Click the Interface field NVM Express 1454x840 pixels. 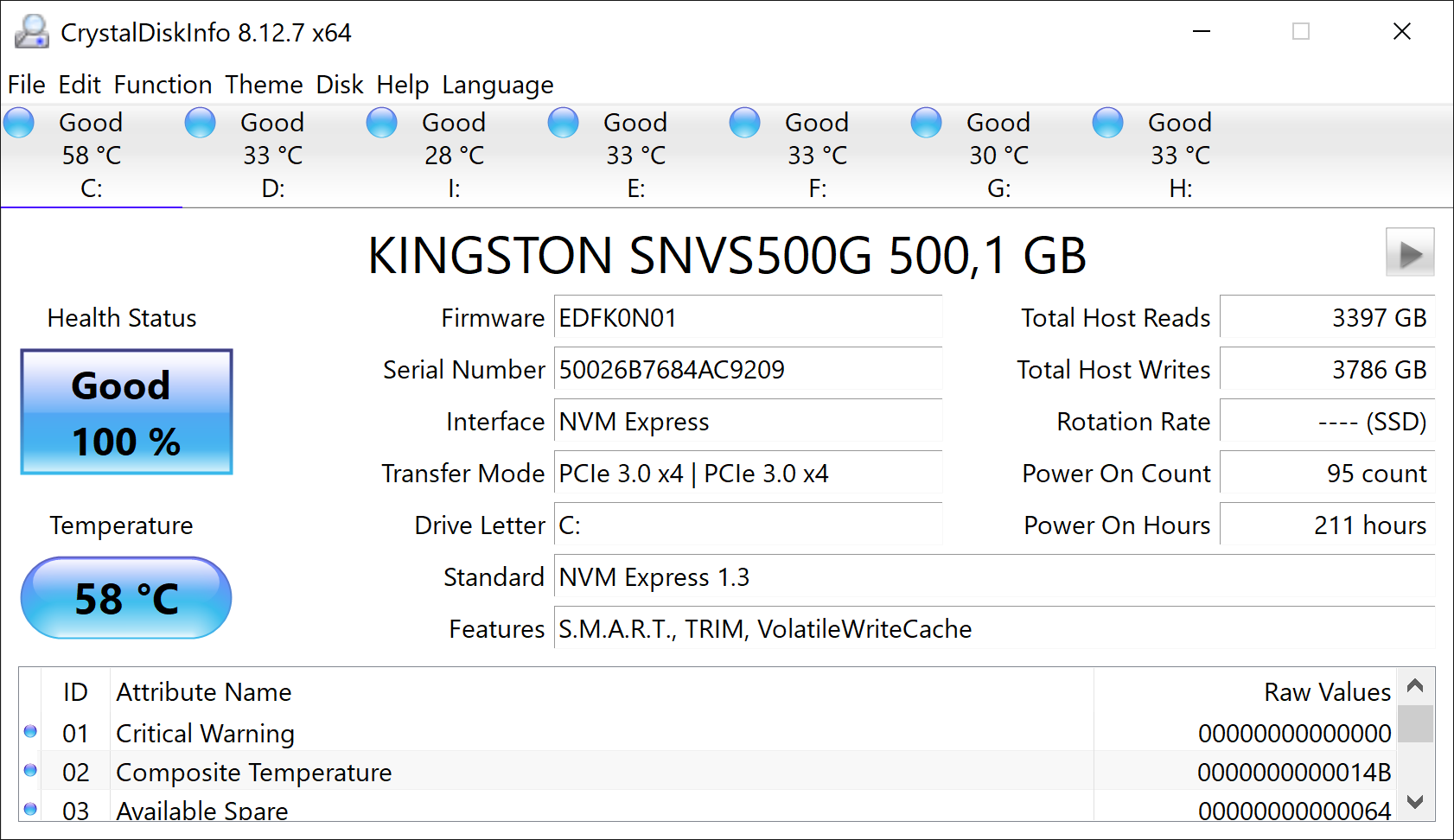(748, 421)
